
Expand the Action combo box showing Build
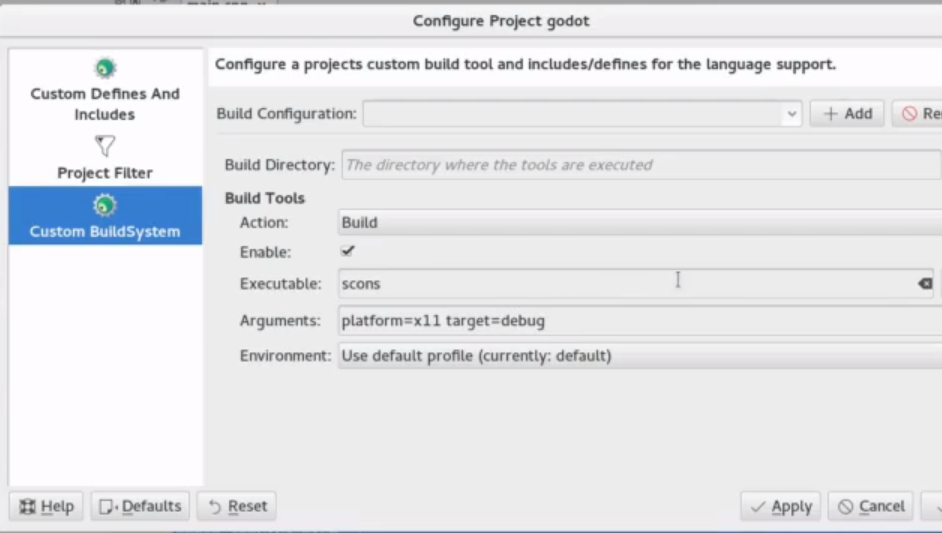(x=640, y=223)
